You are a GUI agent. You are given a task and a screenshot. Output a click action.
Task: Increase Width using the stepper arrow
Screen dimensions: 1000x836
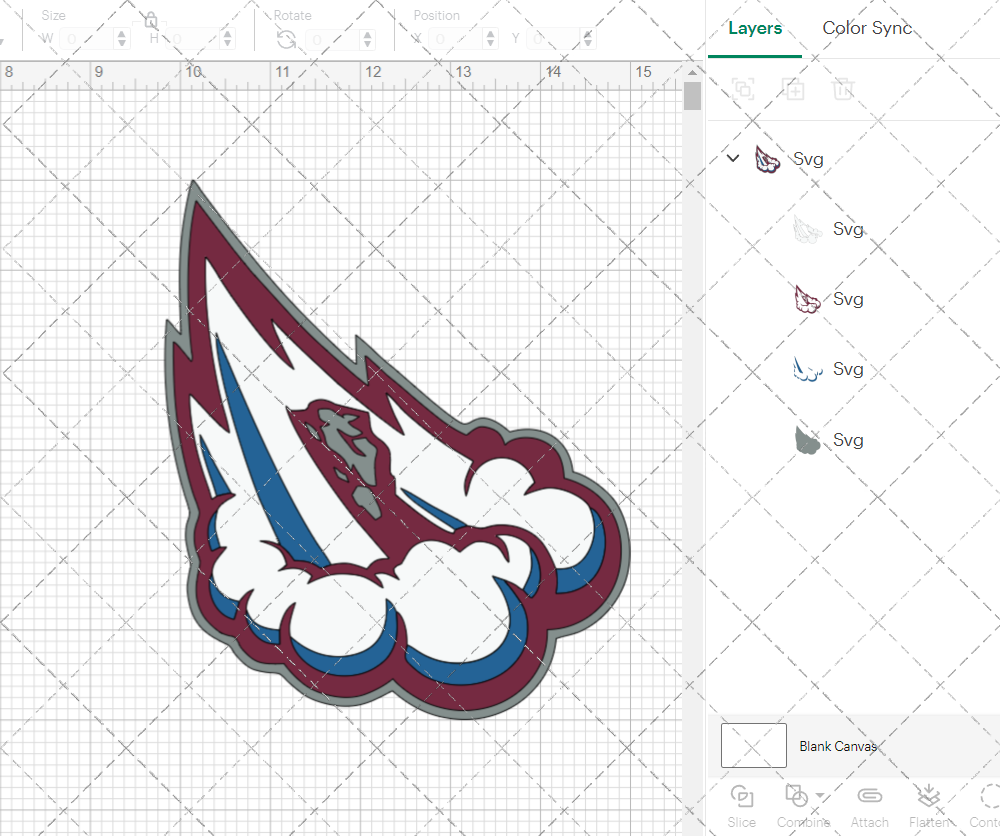[x=122, y=33]
